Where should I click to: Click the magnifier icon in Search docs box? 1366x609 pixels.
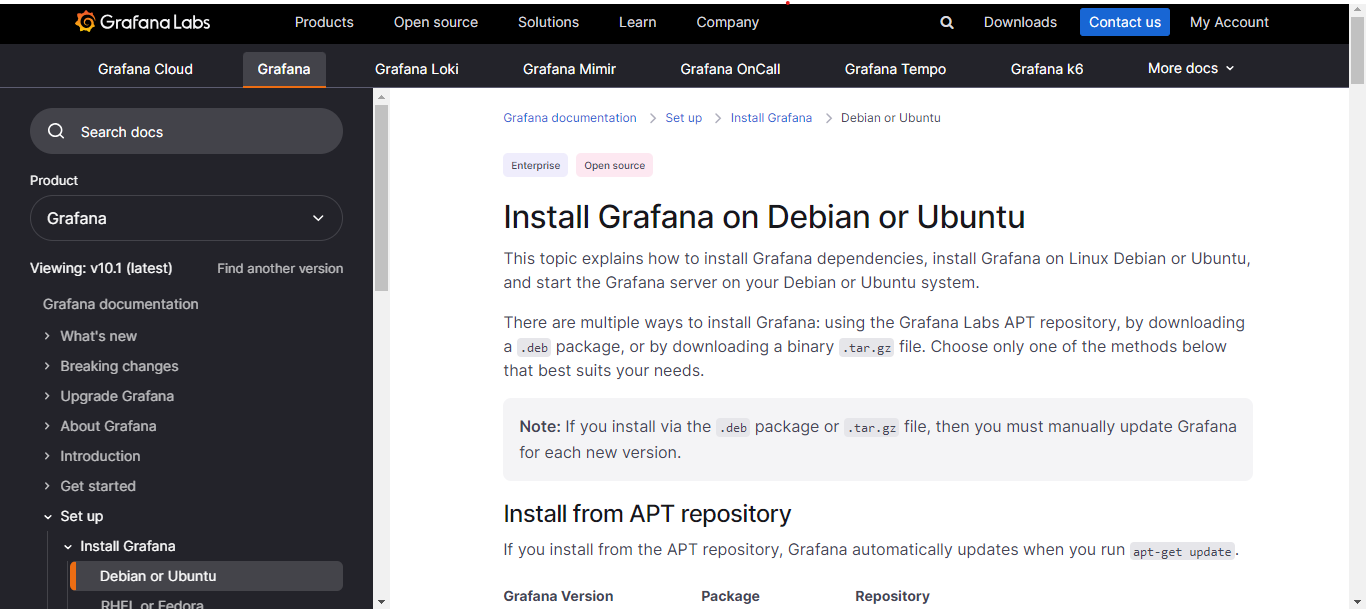pos(57,131)
